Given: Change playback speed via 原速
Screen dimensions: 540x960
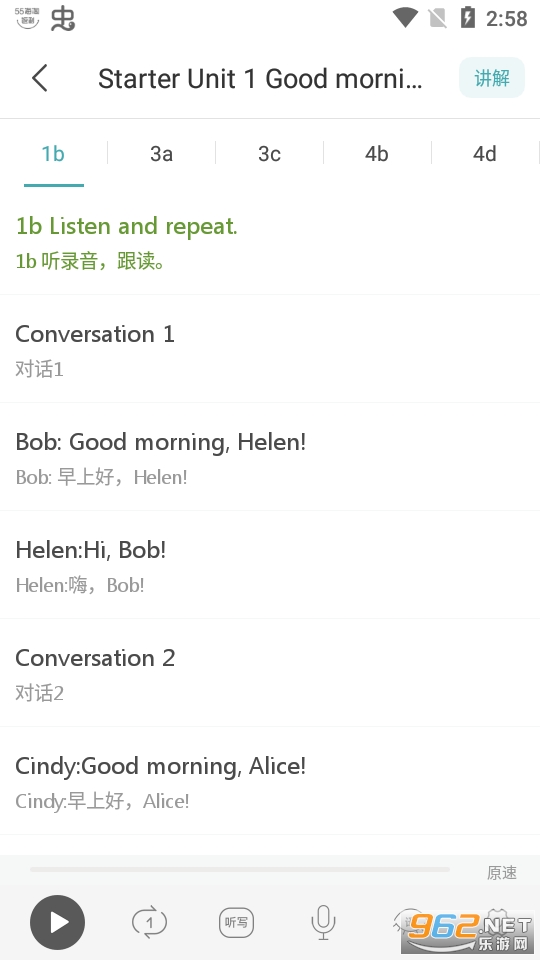Looking at the screenshot, I should 502,872.
